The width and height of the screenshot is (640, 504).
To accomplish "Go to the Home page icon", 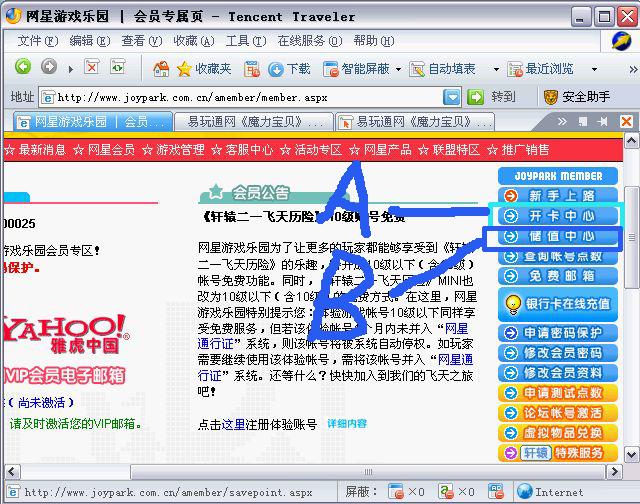I will [161, 69].
